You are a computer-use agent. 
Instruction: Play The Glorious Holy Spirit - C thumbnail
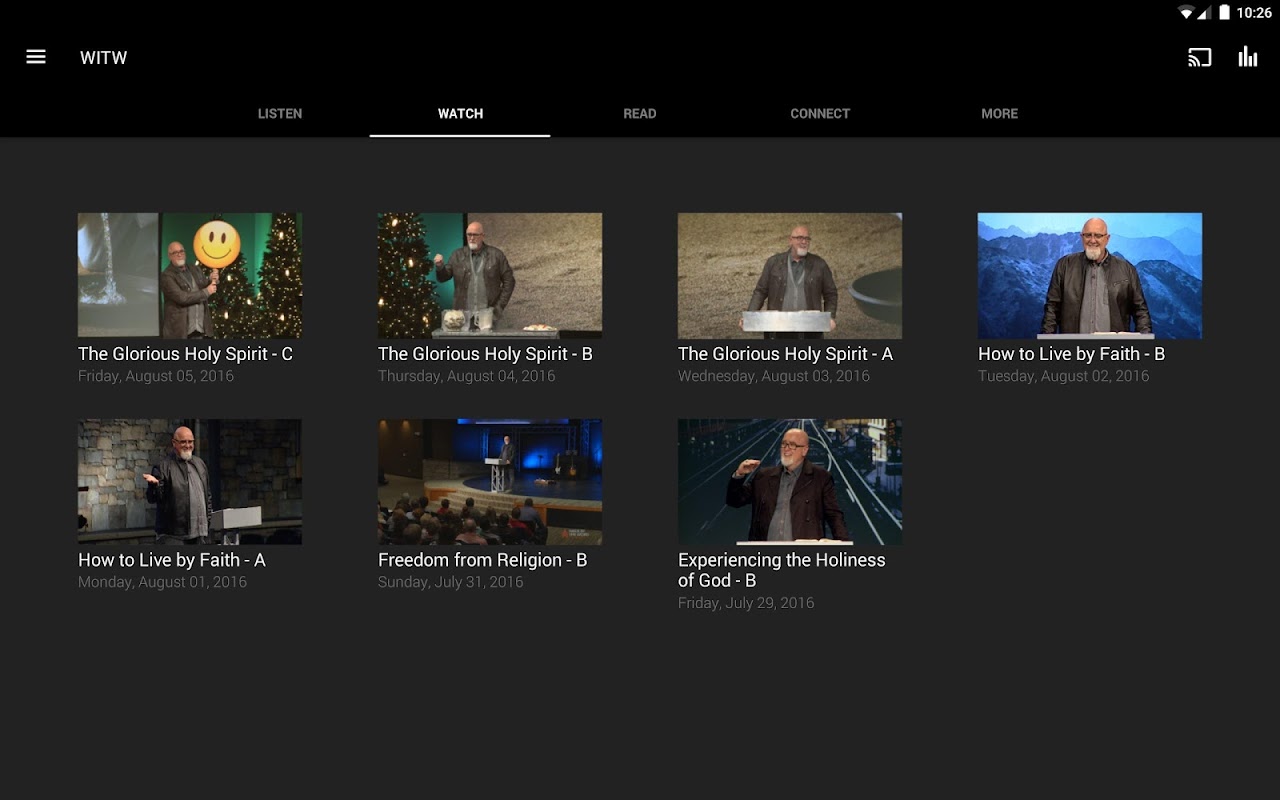190,275
